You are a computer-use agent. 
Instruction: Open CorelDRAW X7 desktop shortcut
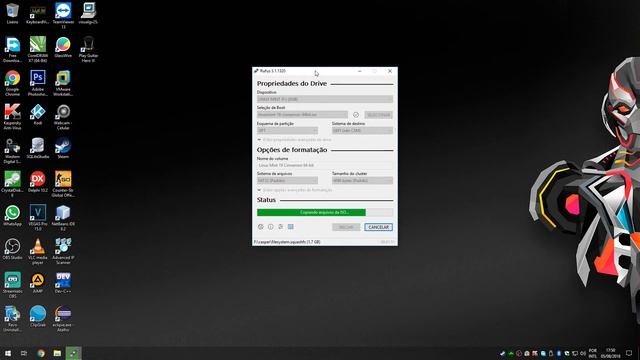[x=38, y=49]
